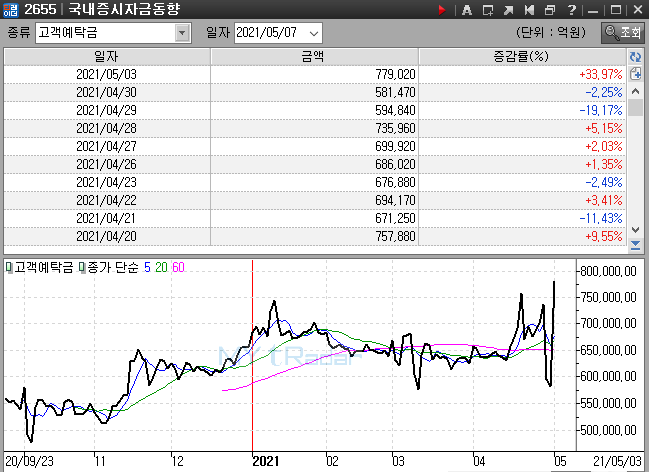Click the add-window icon in title bar
The width and height of the screenshot is (649, 472).
coord(487,10)
